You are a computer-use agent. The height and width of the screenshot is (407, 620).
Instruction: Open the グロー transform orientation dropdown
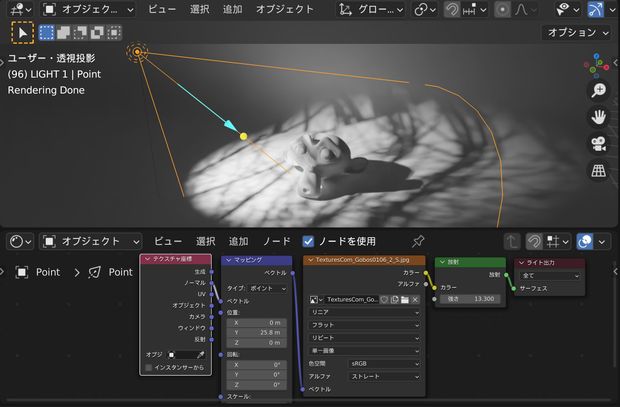370,9
